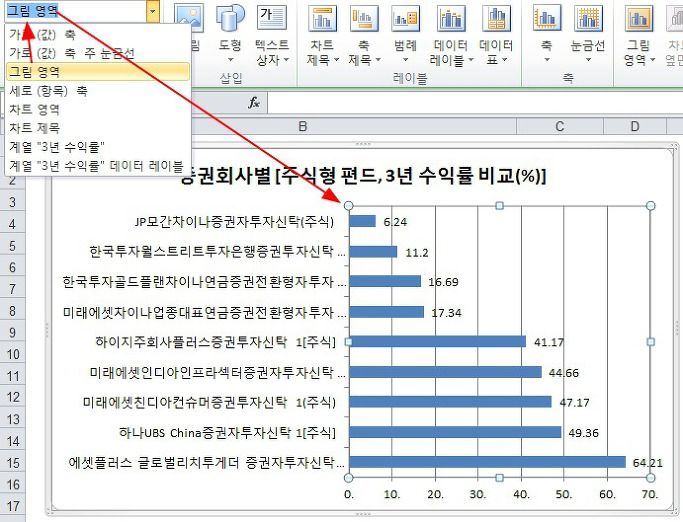Click the 도형 (Shapes) icon
Screen dimensions: 683x522
pos(230,18)
